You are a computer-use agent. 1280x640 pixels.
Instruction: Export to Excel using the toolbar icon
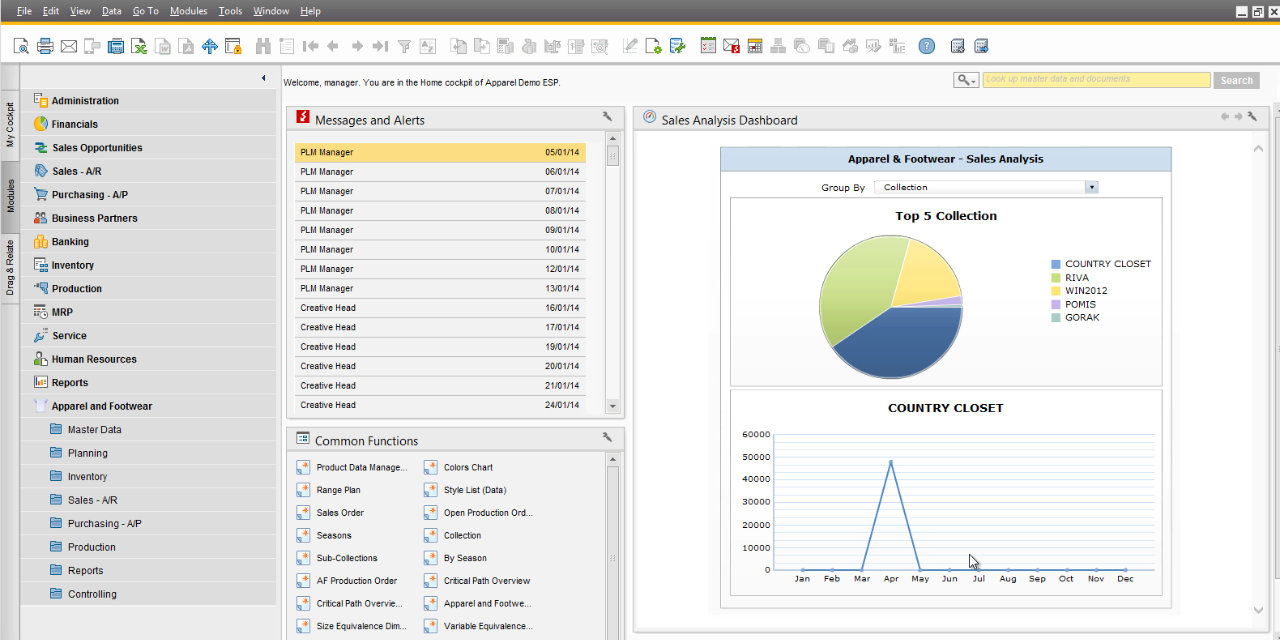coord(139,46)
